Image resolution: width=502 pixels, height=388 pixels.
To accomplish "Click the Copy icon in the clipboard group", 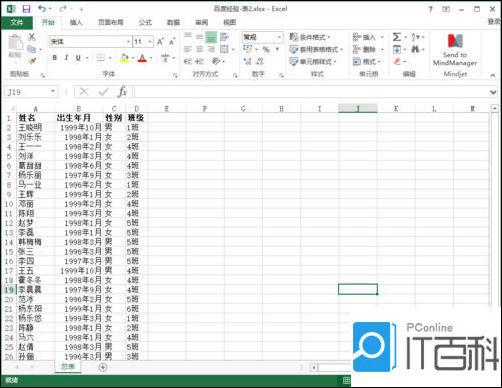I will tap(32, 49).
